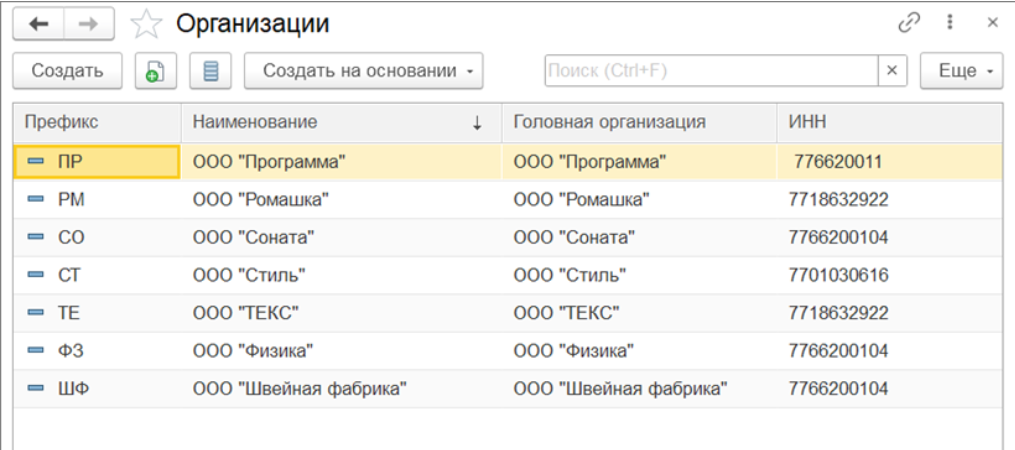Image resolution: width=1015 pixels, height=450 pixels.
Task: Select prefix cell ТЕ
Action: coord(97,313)
